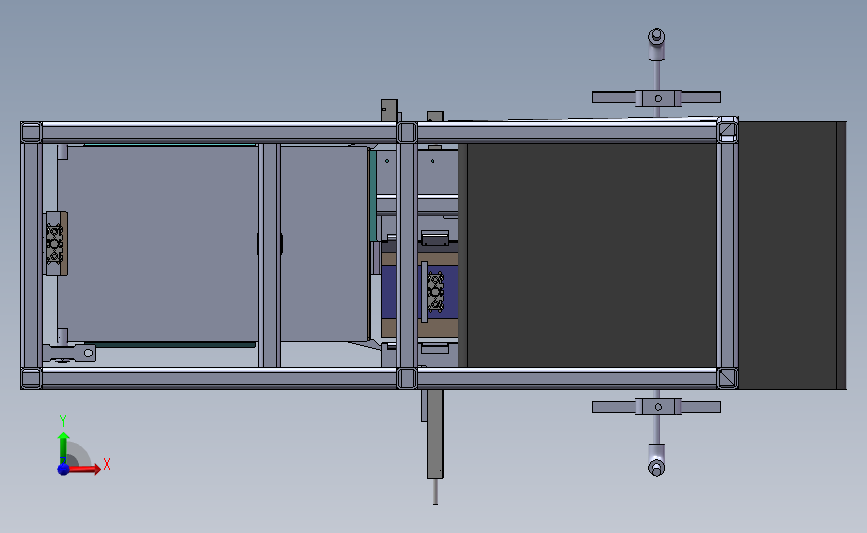Select the round knob at the bottom of the lower rod
The image size is (867, 533).
click(656, 468)
